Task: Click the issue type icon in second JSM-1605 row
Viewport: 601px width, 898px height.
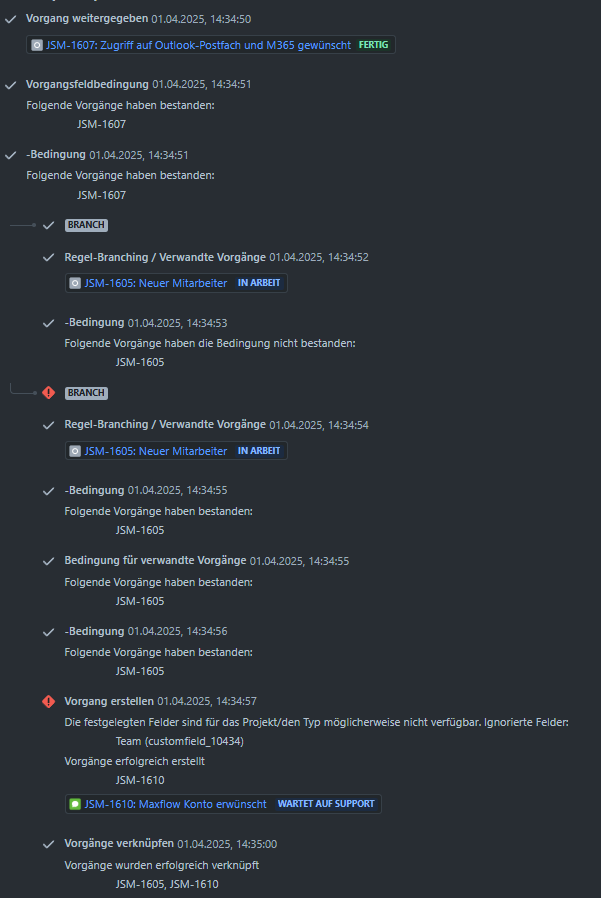Action: (x=74, y=451)
